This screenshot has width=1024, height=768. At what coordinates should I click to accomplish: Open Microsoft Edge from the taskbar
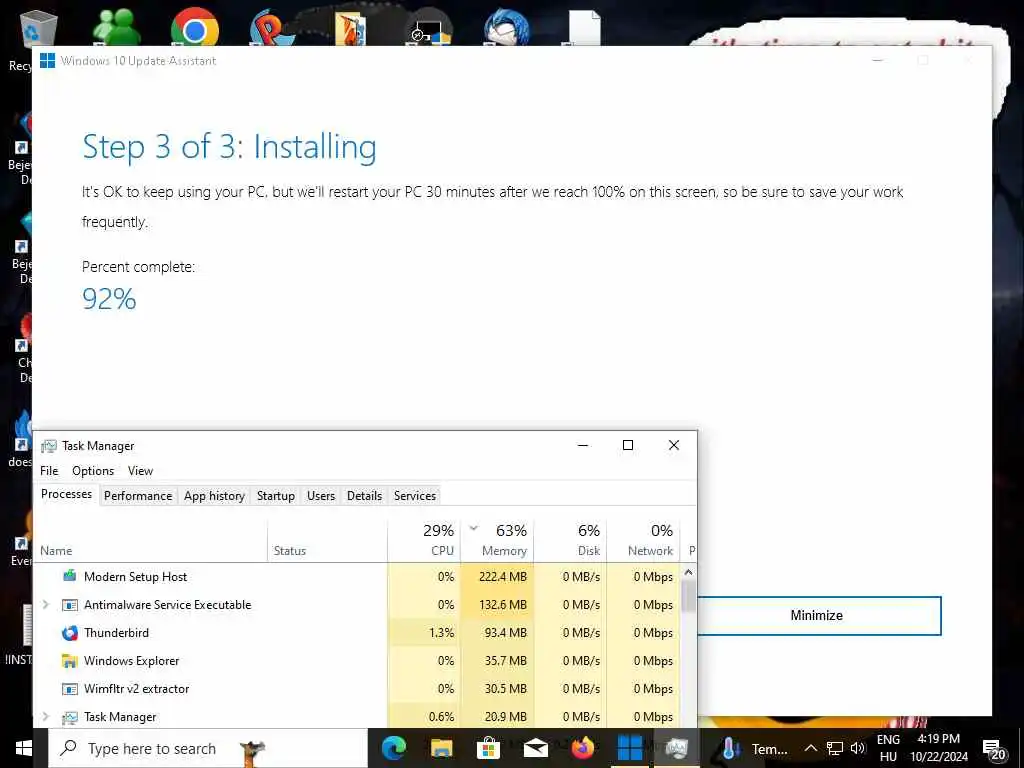(x=394, y=748)
